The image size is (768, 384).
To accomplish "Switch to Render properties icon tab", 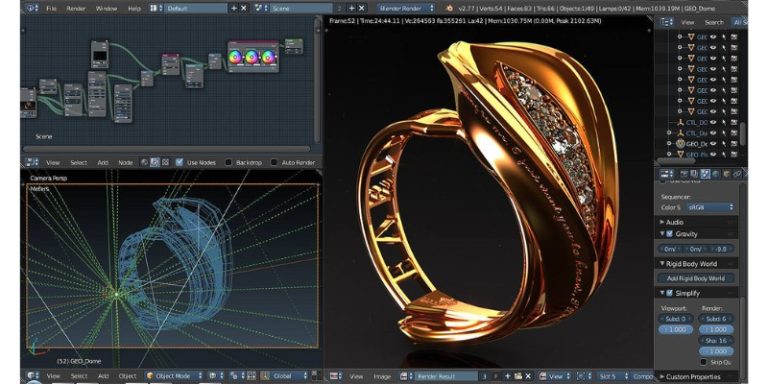I will (683, 173).
